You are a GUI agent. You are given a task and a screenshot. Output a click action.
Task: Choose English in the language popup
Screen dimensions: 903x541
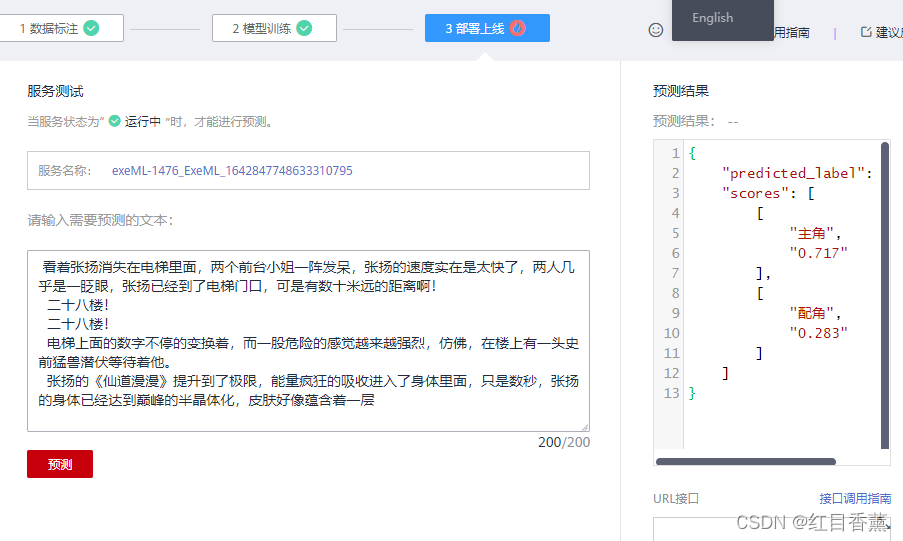712,18
